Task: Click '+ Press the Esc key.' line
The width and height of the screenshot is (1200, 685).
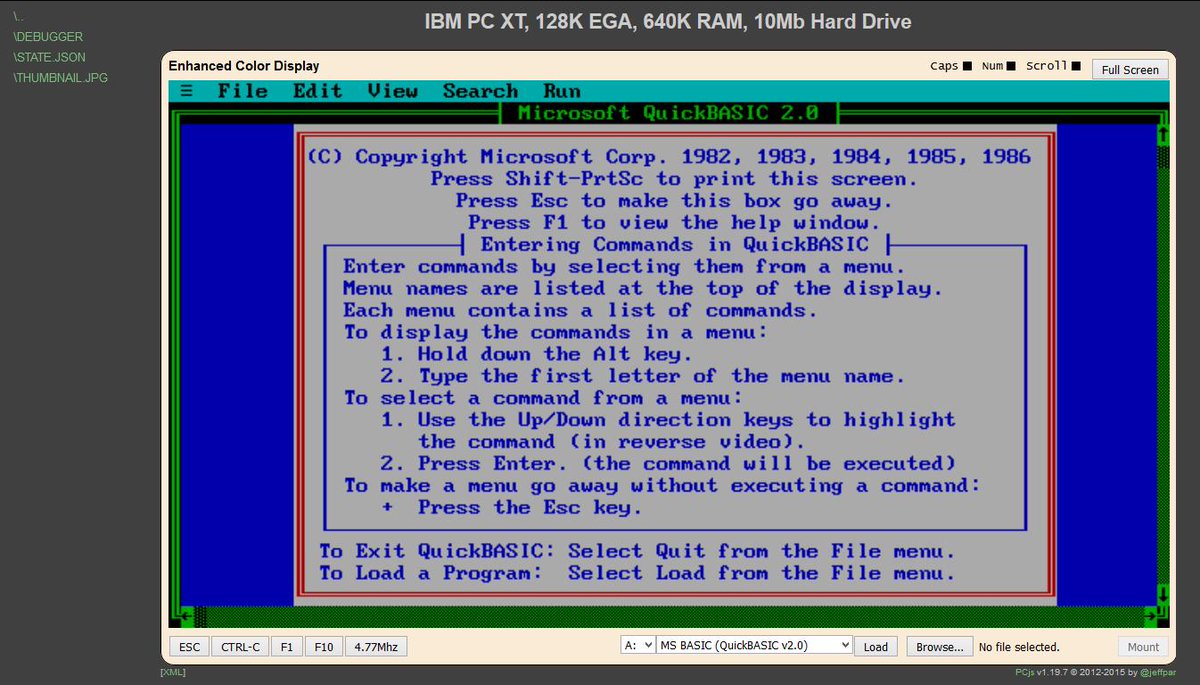Action: pyautogui.click(x=512, y=507)
